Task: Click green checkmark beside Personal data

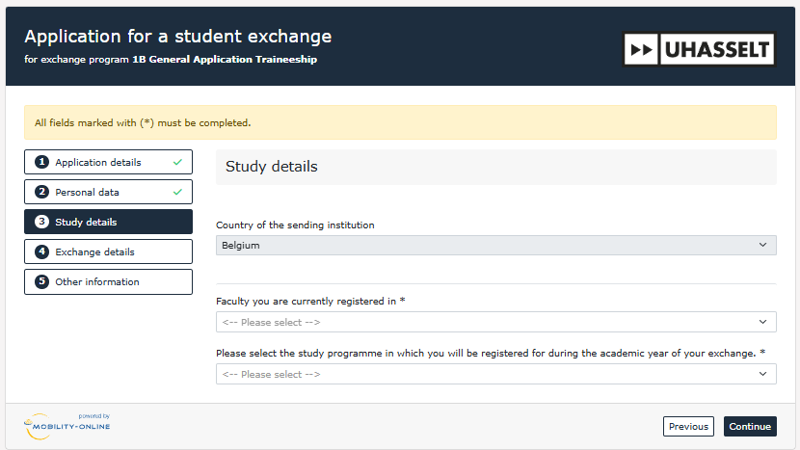Action: (x=177, y=192)
